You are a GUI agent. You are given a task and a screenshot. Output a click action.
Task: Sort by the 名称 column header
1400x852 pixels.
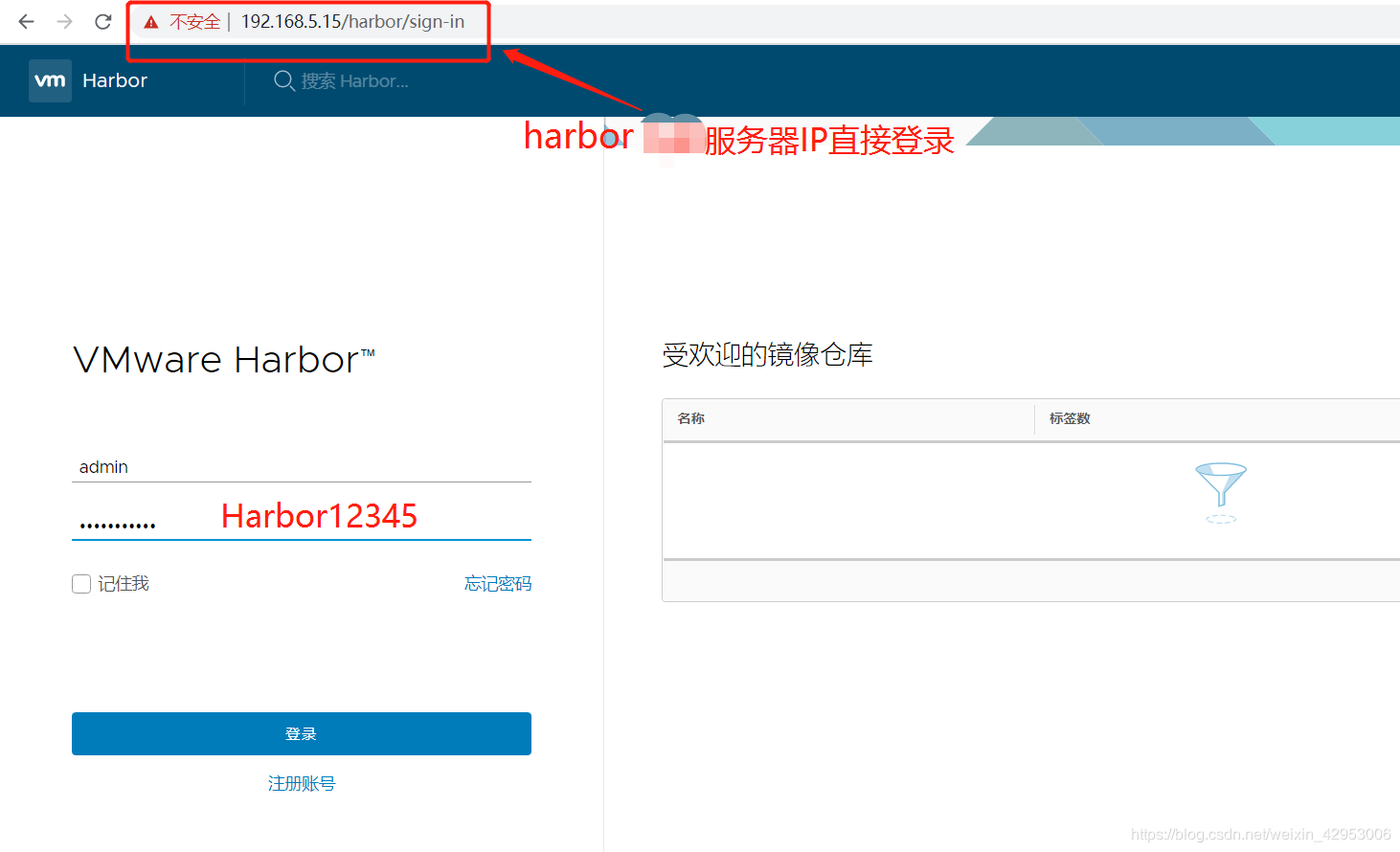click(691, 418)
